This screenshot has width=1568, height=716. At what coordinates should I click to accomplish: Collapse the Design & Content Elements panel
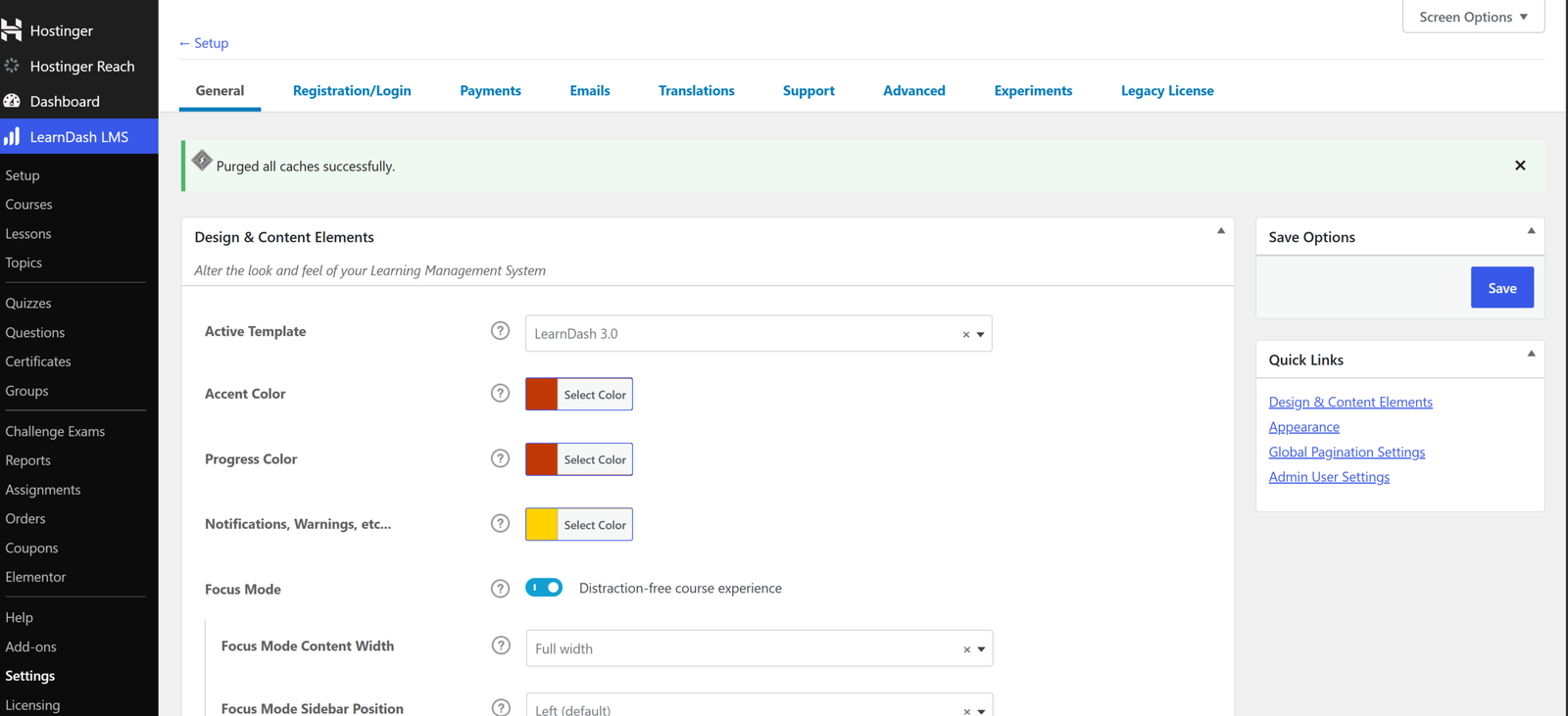pos(1221,231)
